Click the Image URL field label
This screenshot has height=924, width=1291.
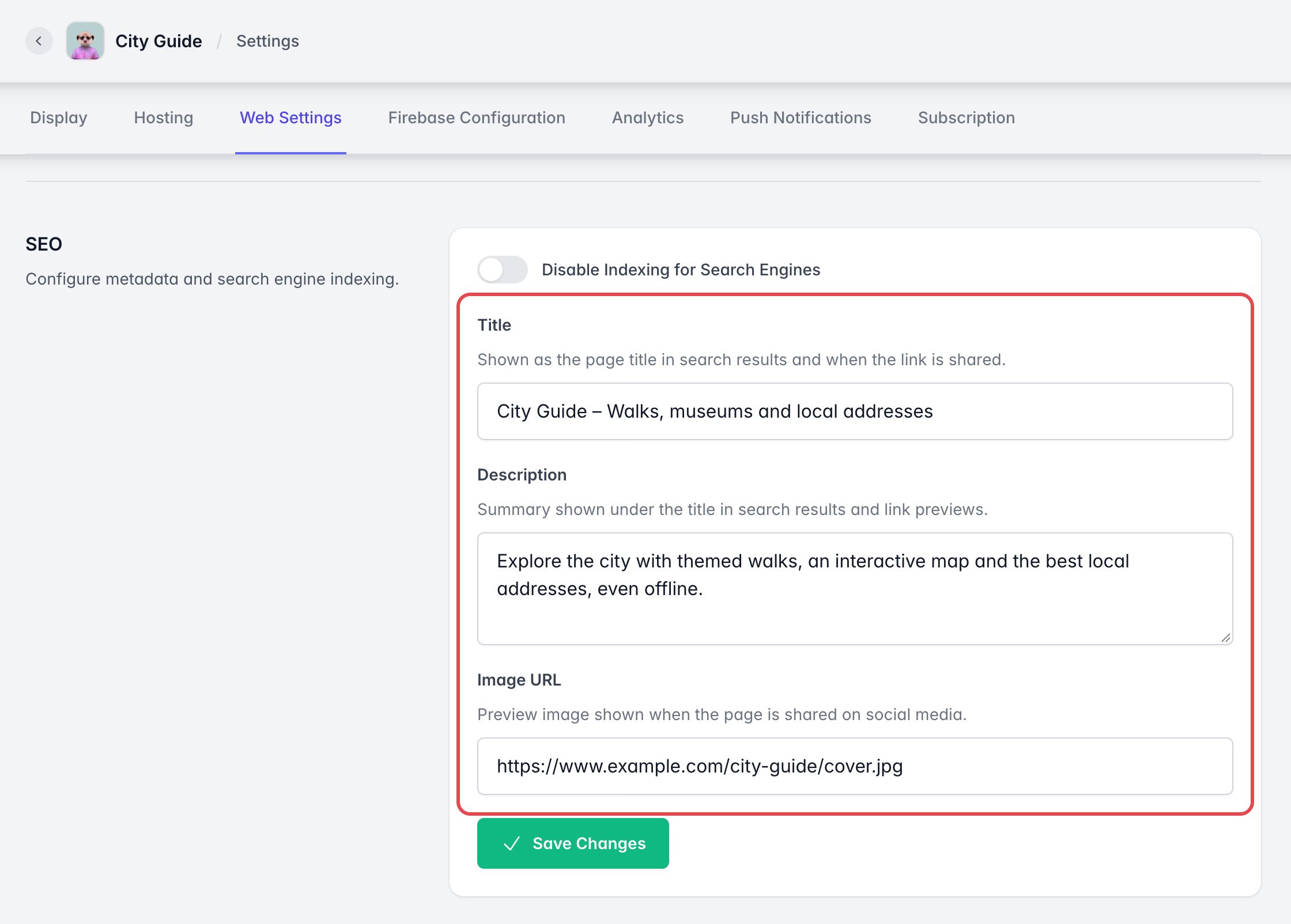tap(519, 680)
